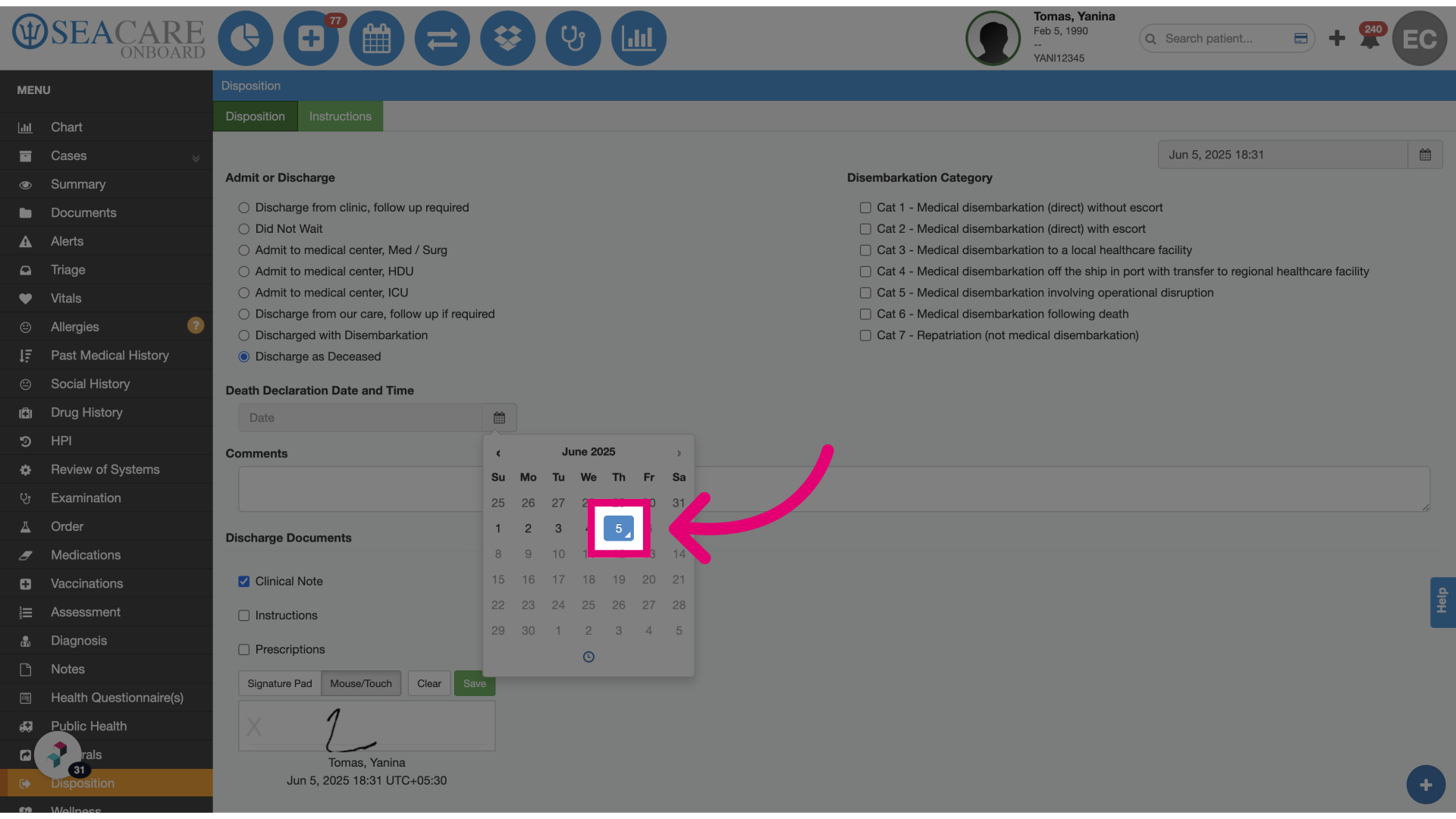Go to next month in date picker

pyautogui.click(x=679, y=453)
